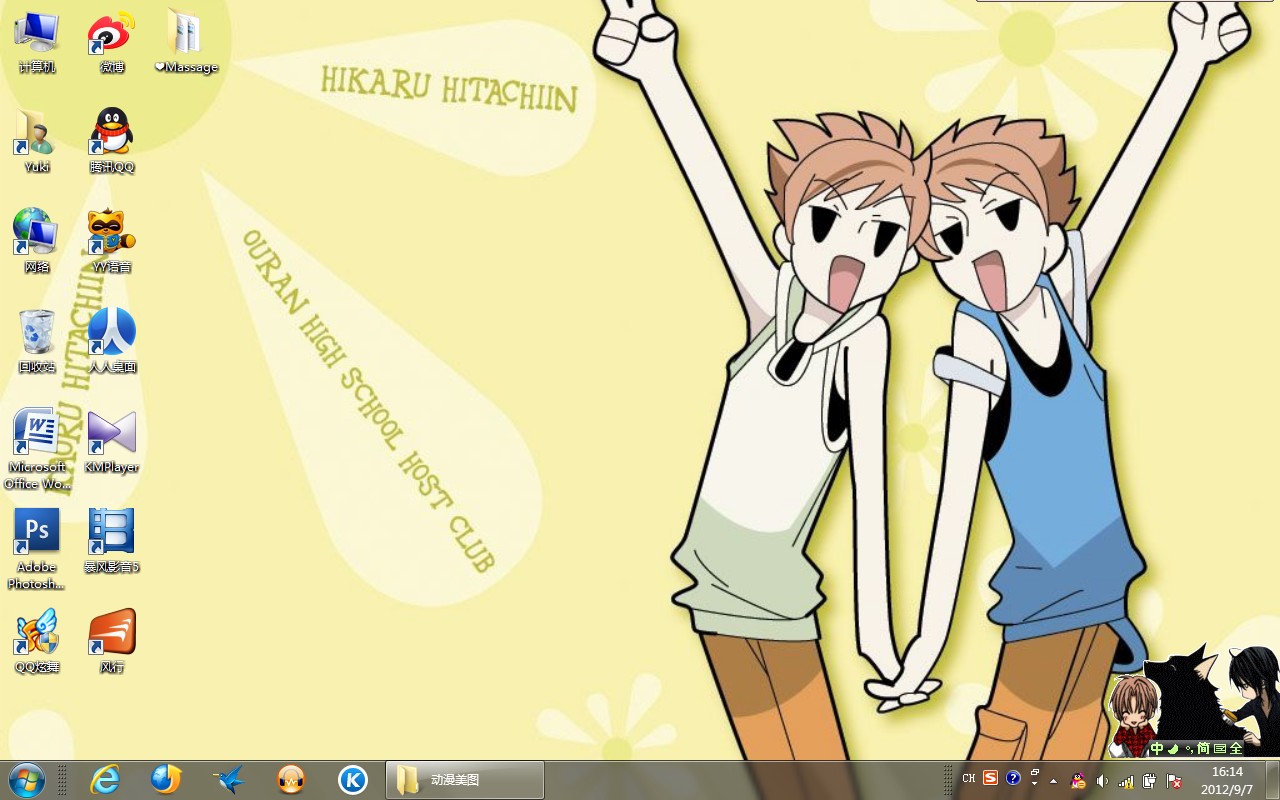Launch Internet Explorer from the taskbar
Screen dimensions: 1280x800
(105, 779)
